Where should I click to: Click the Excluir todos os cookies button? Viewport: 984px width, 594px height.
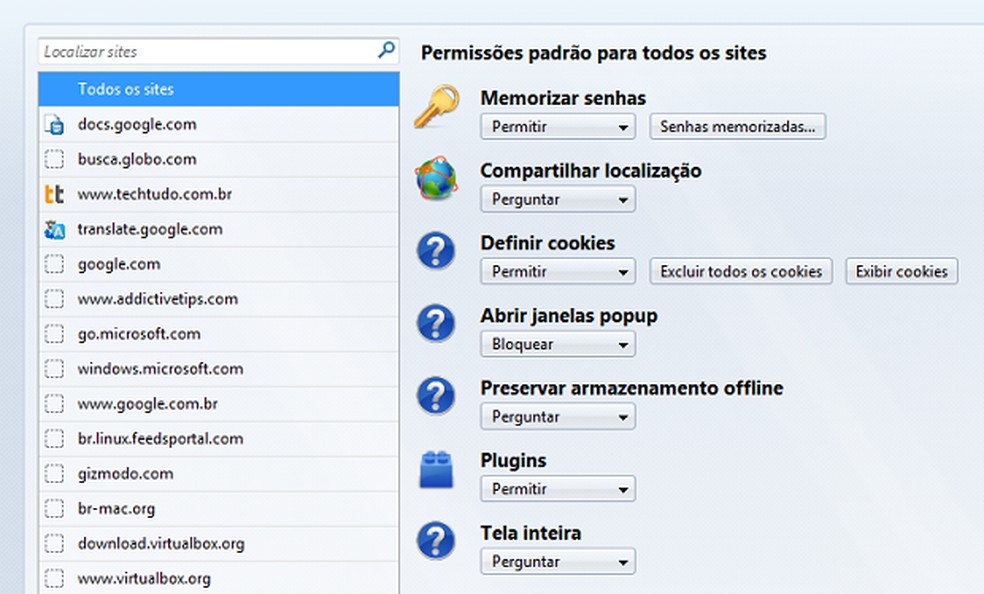pyautogui.click(x=740, y=271)
